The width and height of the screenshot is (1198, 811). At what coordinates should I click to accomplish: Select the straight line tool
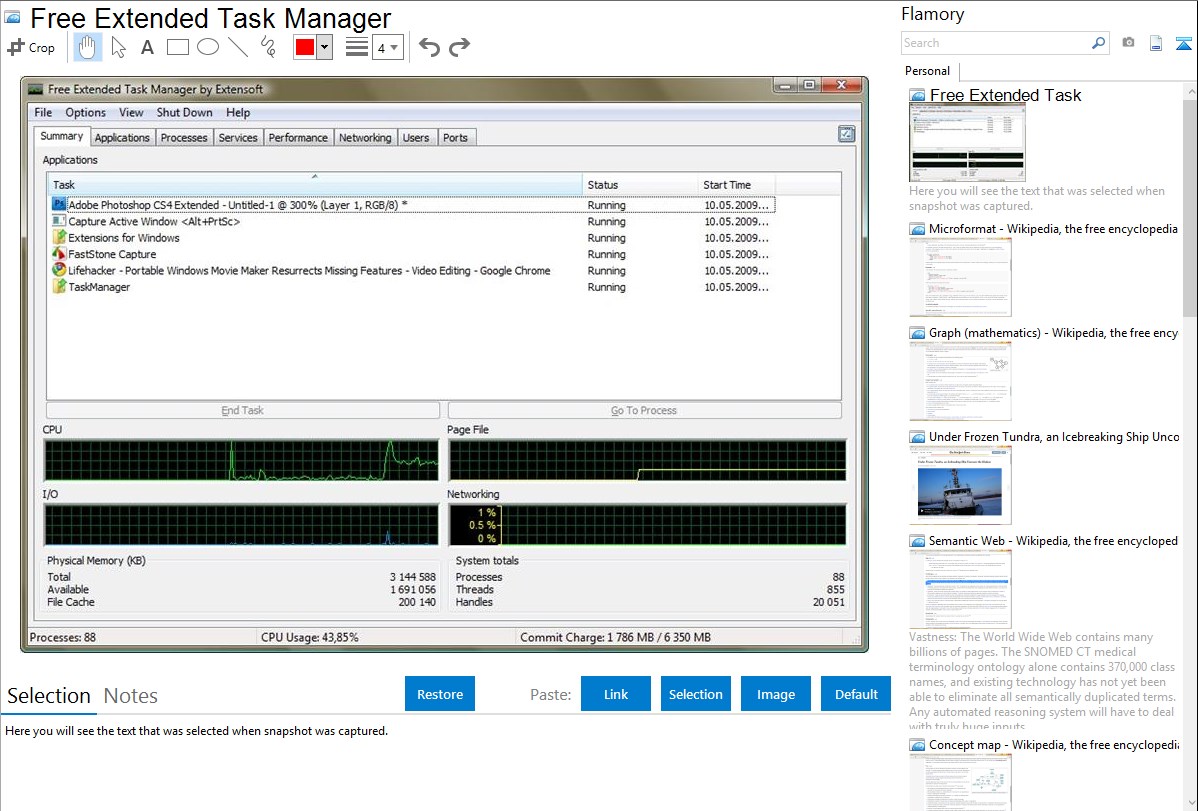238,47
